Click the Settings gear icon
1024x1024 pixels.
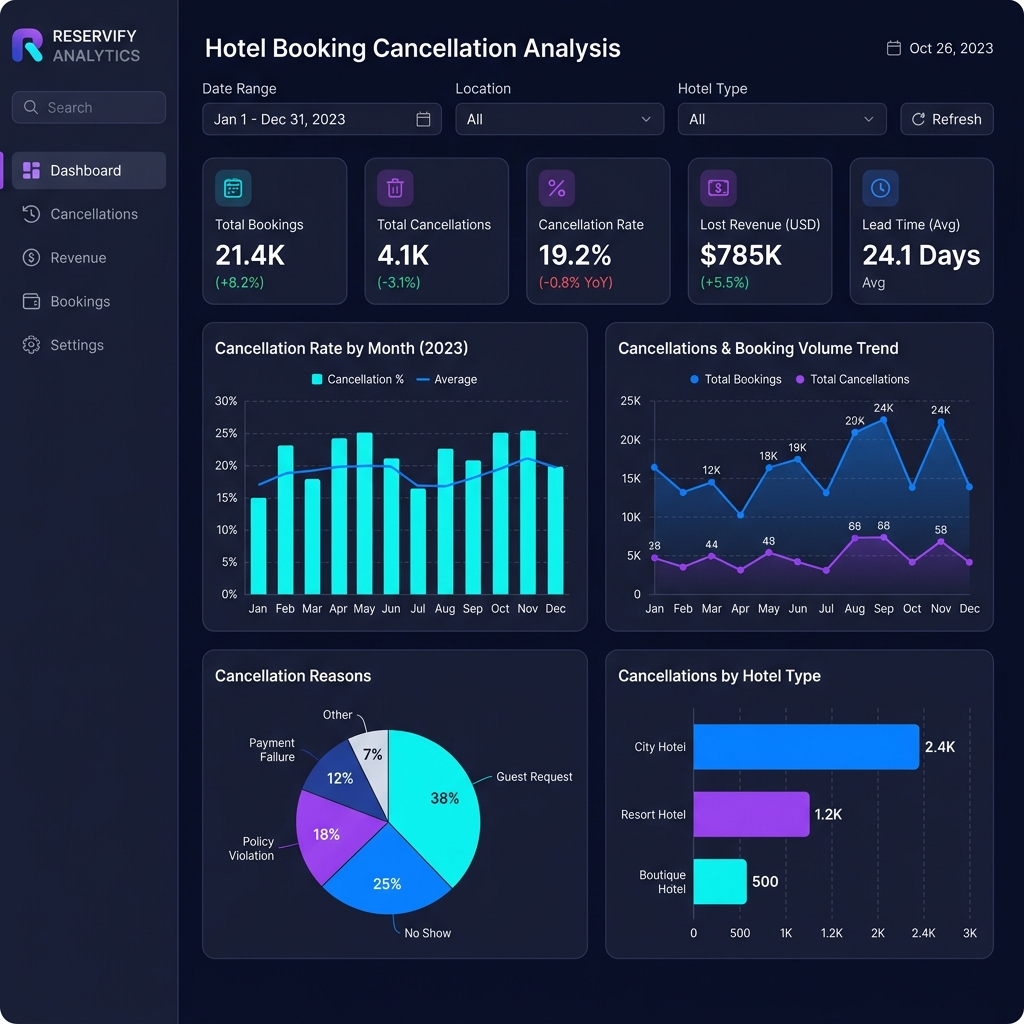pyautogui.click(x=31, y=345)
